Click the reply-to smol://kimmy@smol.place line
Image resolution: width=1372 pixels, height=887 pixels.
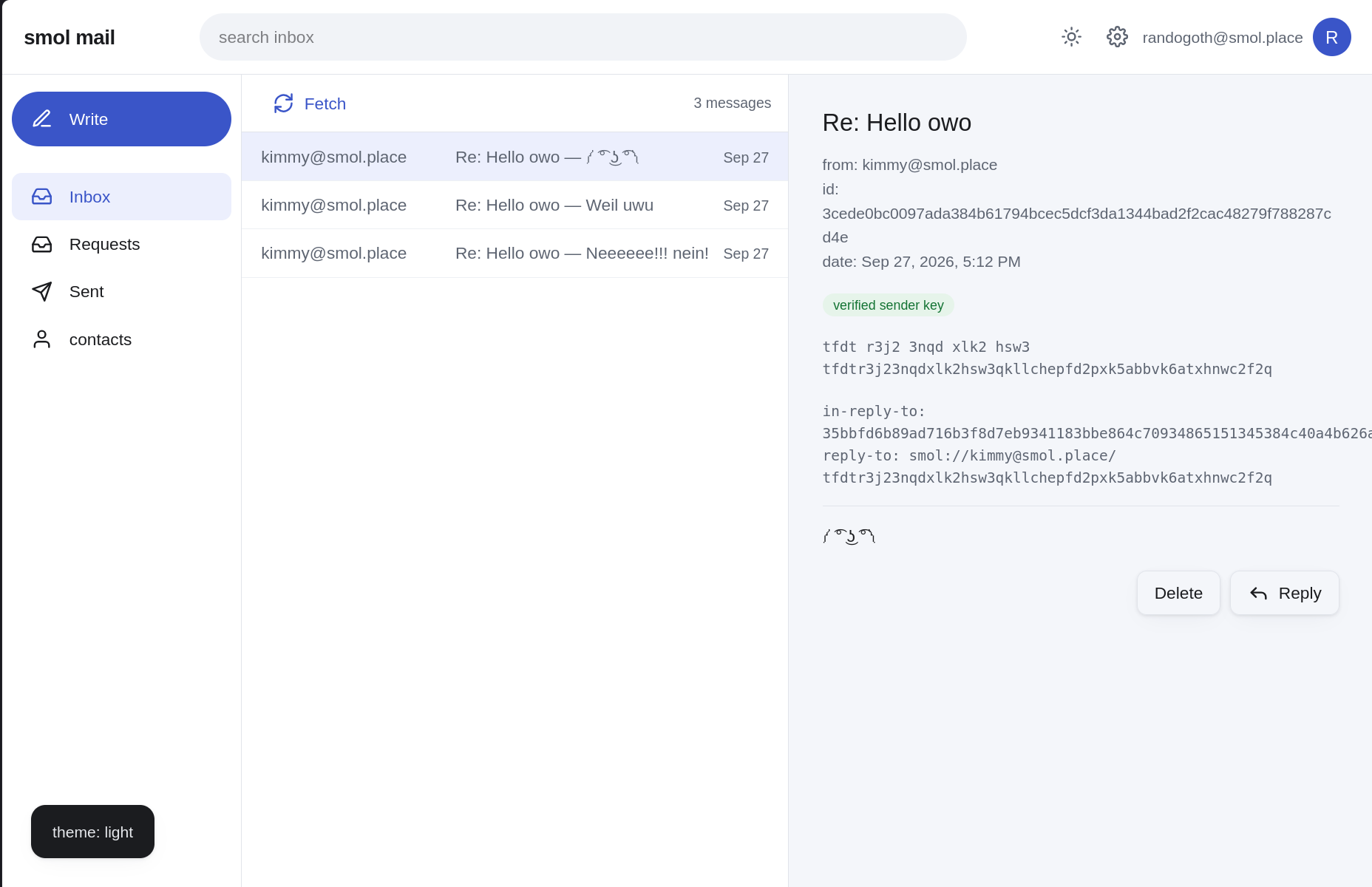tap(969, 455)
